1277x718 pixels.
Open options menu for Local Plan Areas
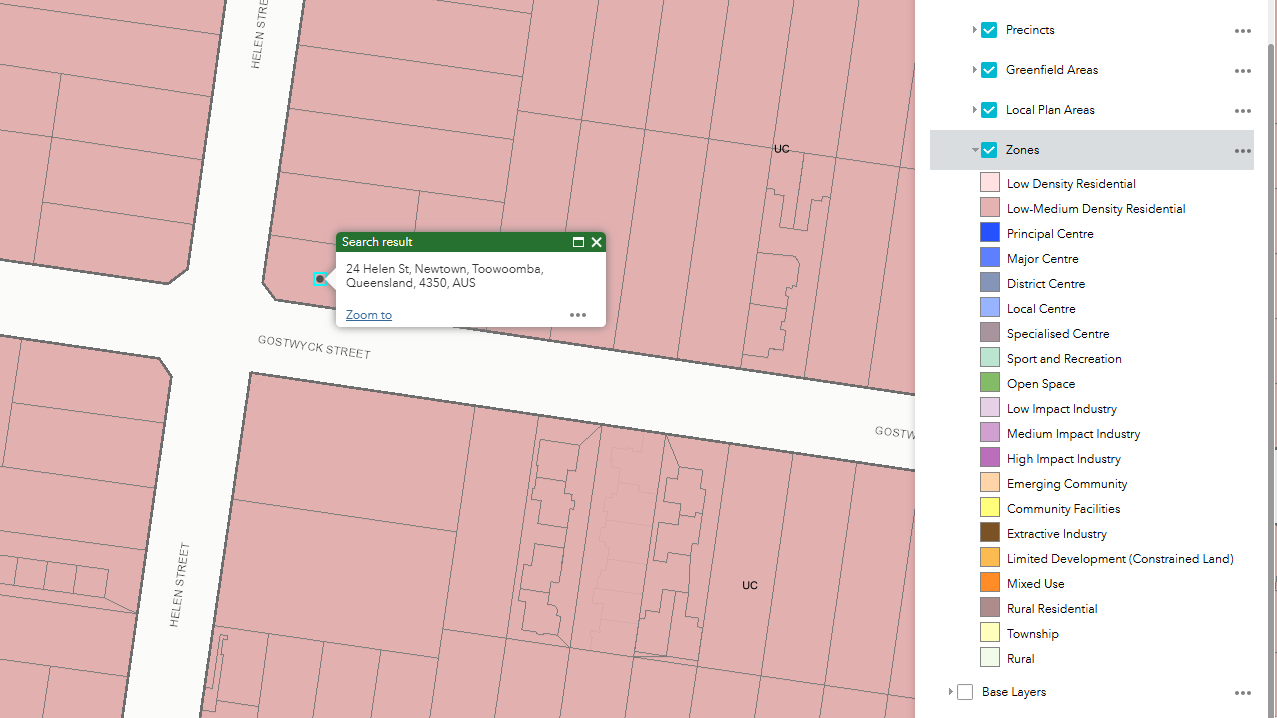(x=1242, y=111)
